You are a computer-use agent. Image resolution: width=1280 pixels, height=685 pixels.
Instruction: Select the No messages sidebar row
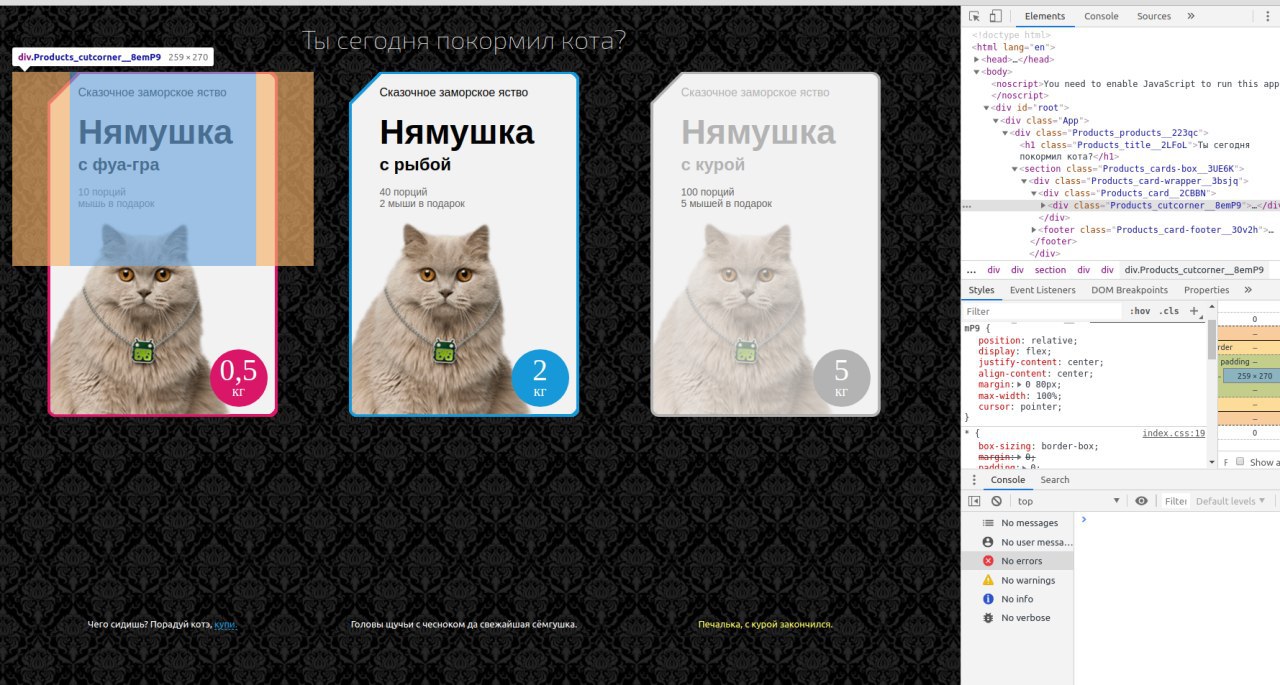(x=1017, y=523)
